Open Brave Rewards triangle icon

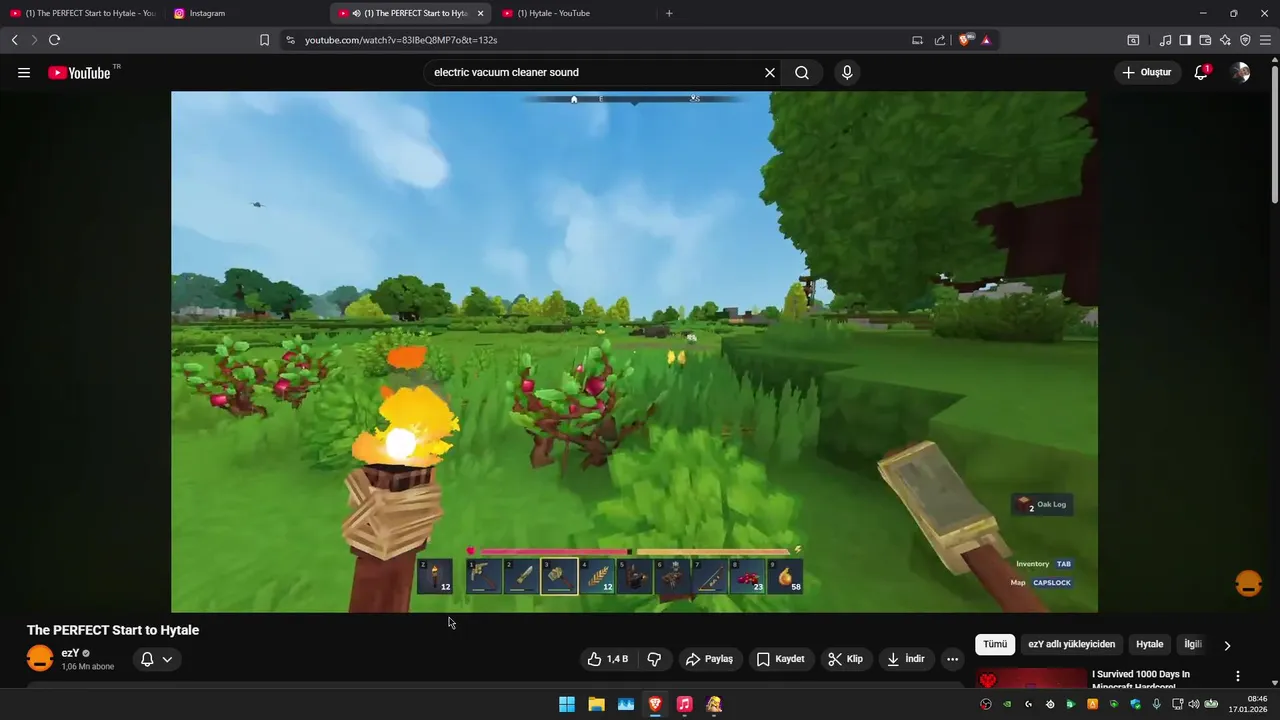986,40
